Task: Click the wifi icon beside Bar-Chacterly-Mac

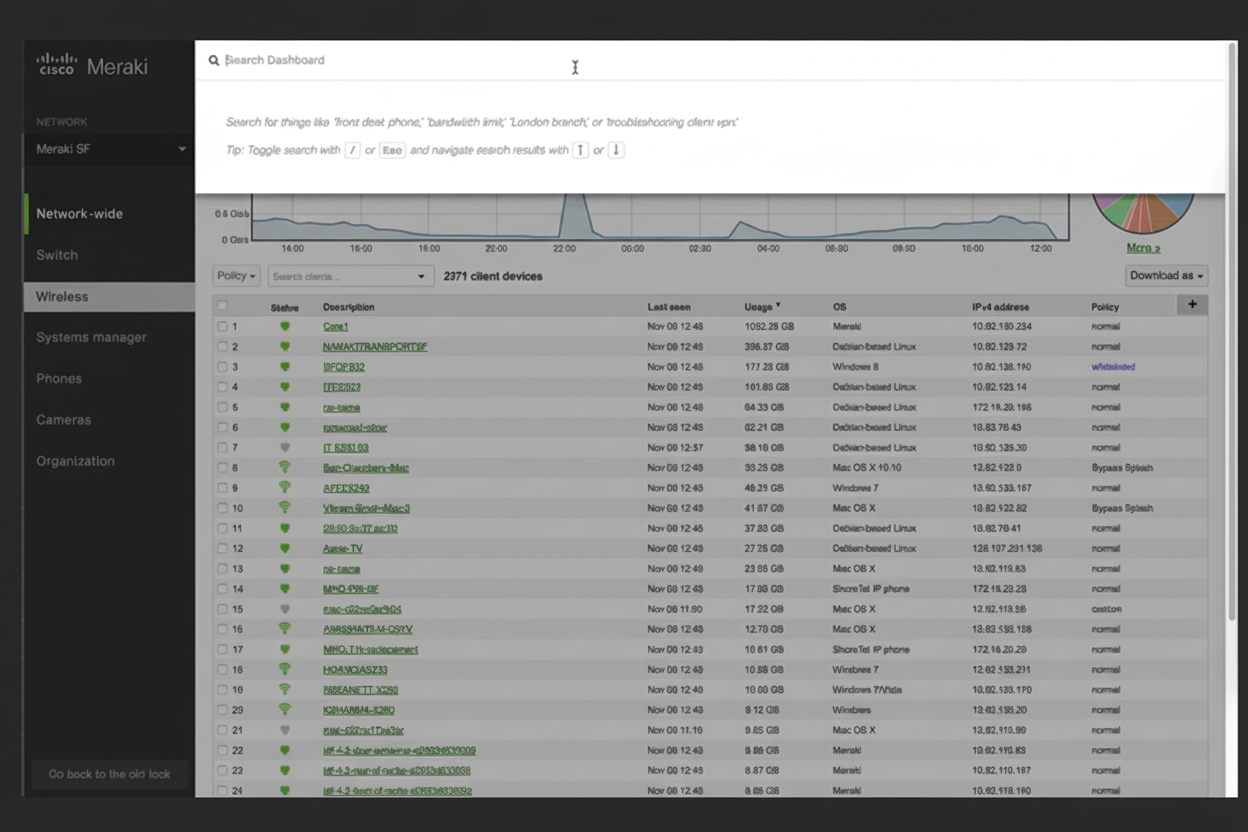Action: coord(285,467)
